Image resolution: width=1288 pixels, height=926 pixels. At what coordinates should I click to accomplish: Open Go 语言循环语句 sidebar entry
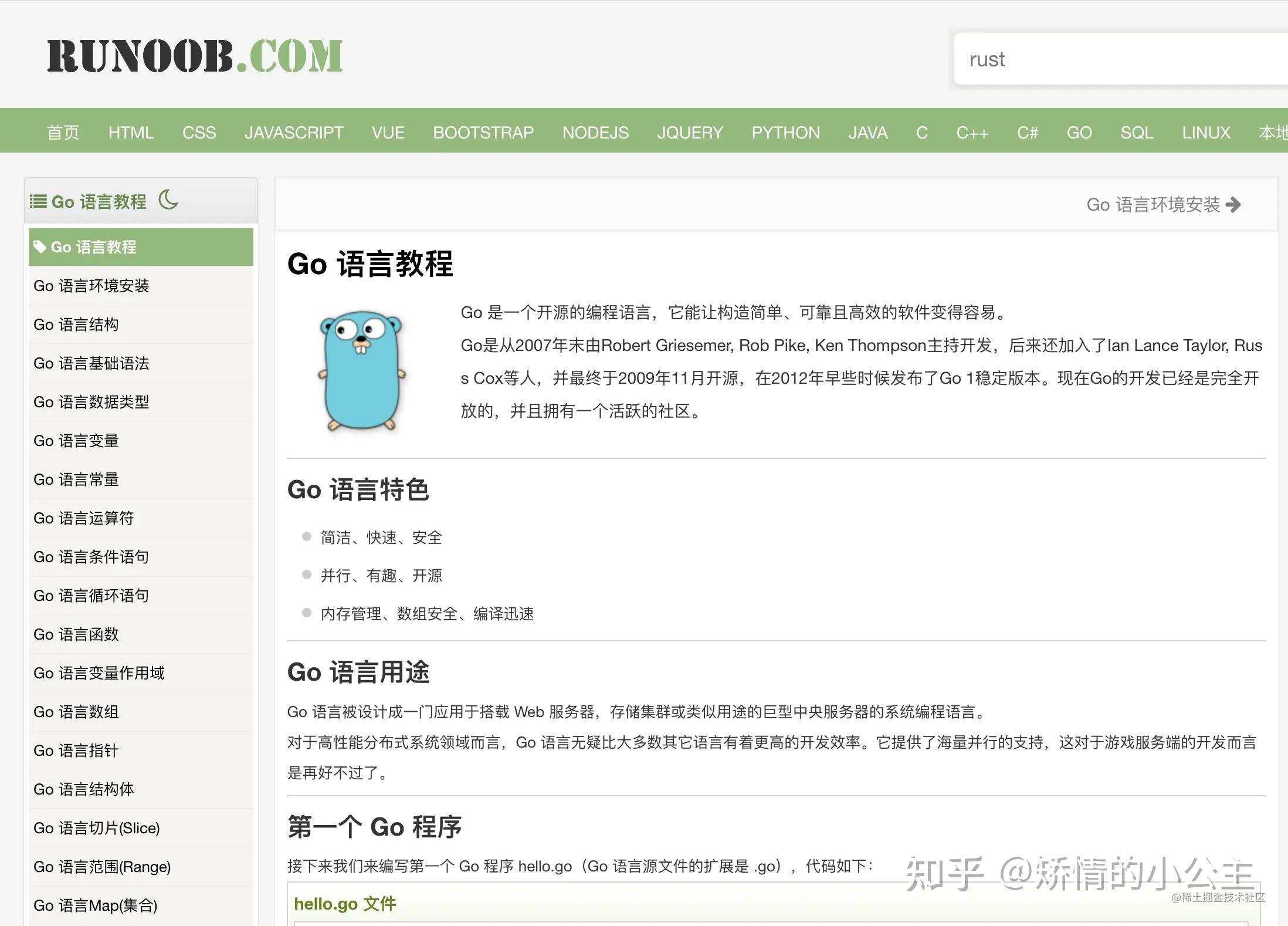point(91,596)
